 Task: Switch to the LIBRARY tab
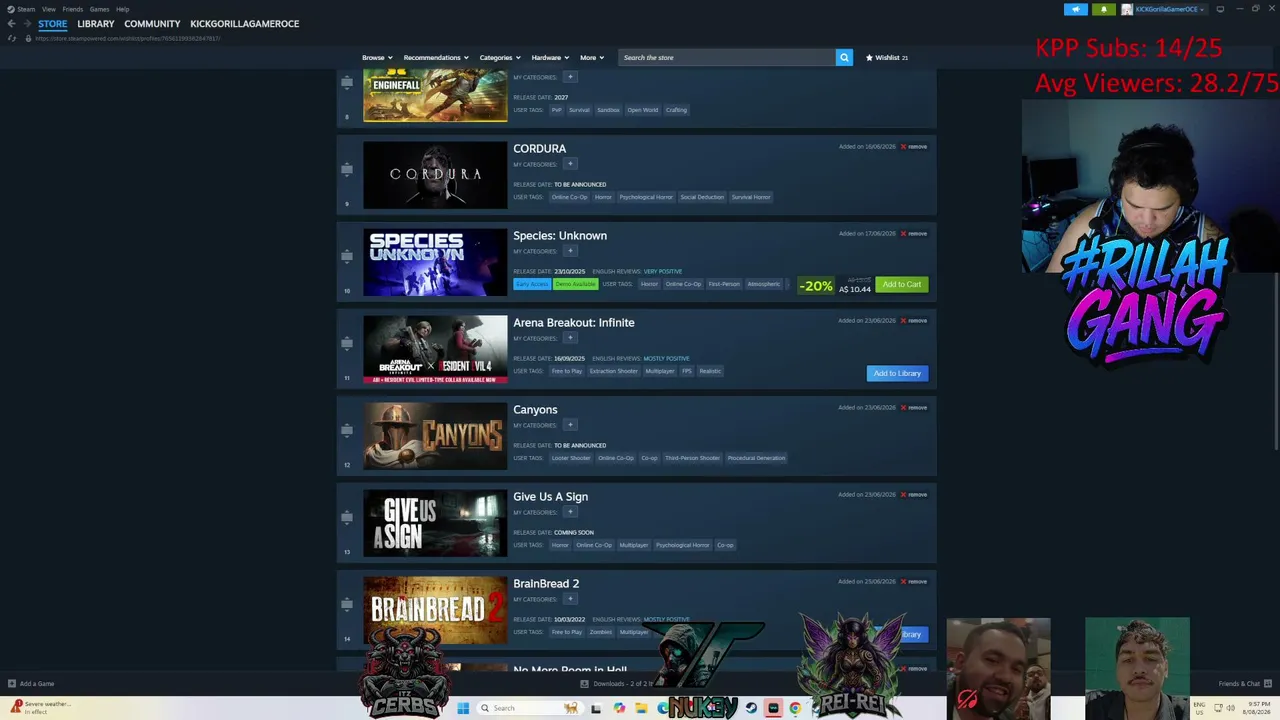point(96,24)
